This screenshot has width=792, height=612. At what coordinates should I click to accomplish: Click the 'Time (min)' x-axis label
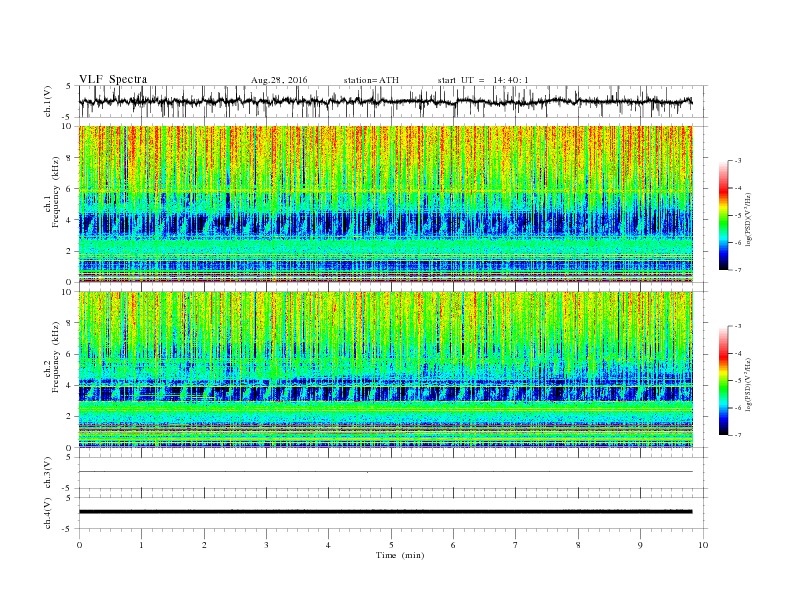[400, 555]
